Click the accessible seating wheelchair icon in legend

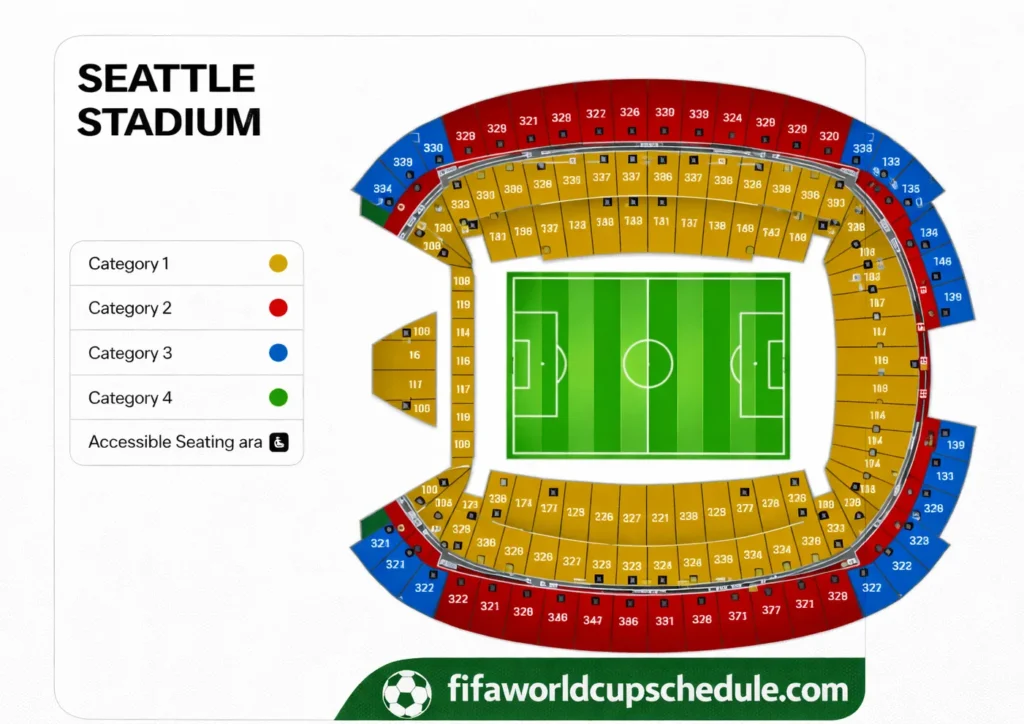[279, 442]
